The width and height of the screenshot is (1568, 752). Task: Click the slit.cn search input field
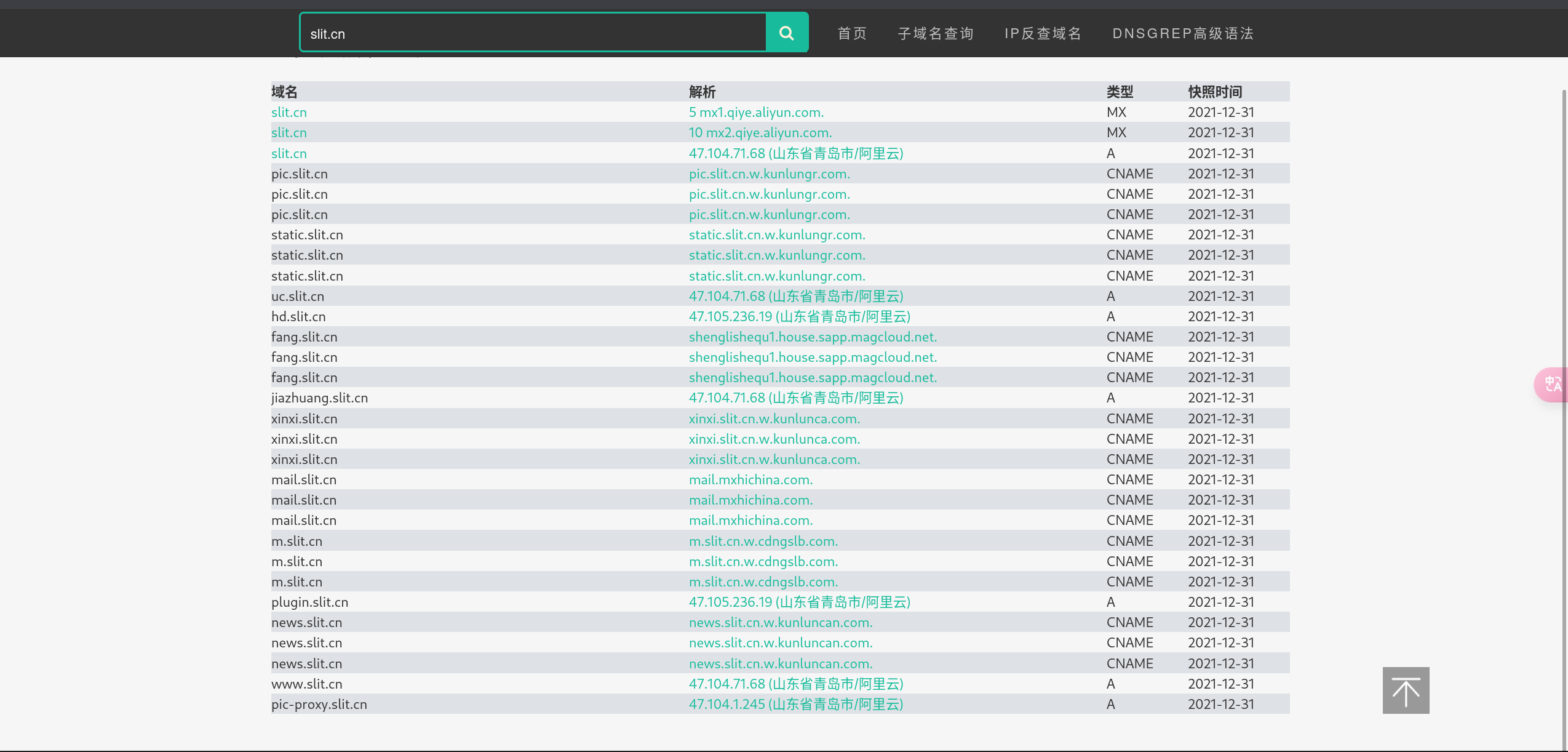coord(532,33)
